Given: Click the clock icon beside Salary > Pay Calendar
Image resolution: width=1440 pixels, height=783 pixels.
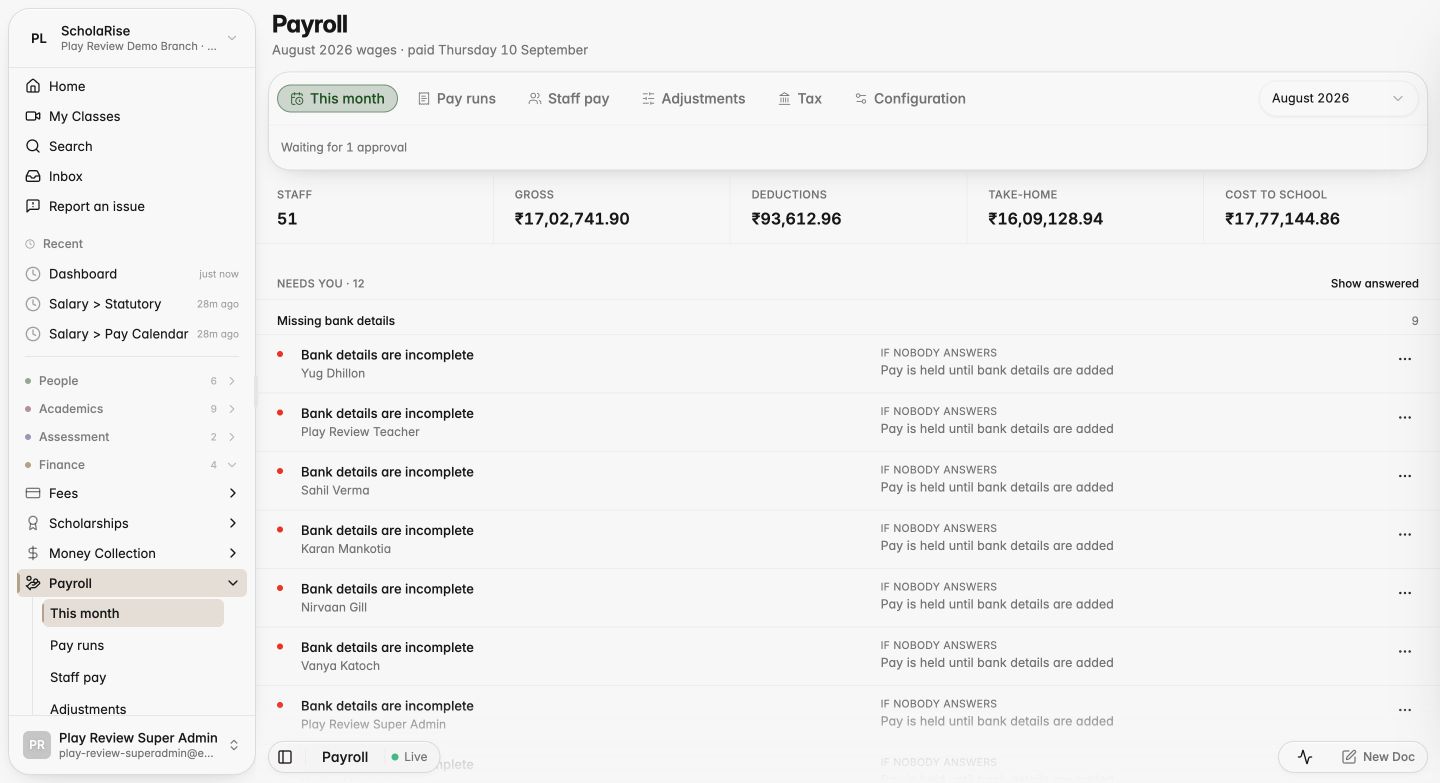Looking at the screenshot, I should (x=33, y=334).
